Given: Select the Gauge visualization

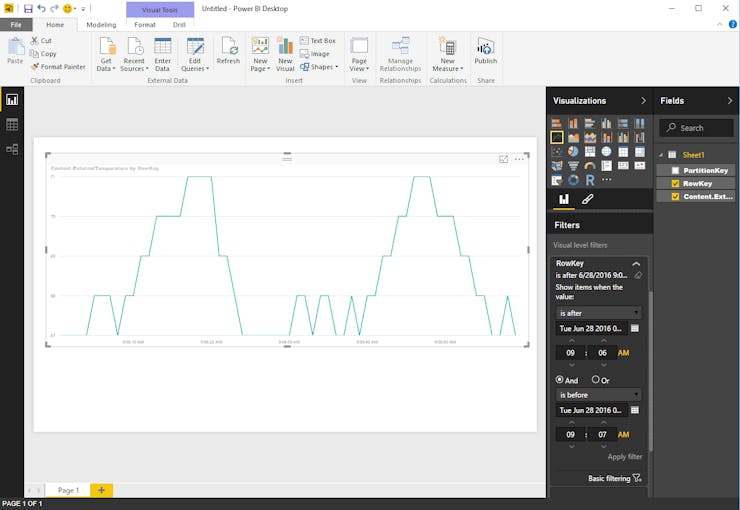Looking at the screenshot, I should tap(590, 166).
